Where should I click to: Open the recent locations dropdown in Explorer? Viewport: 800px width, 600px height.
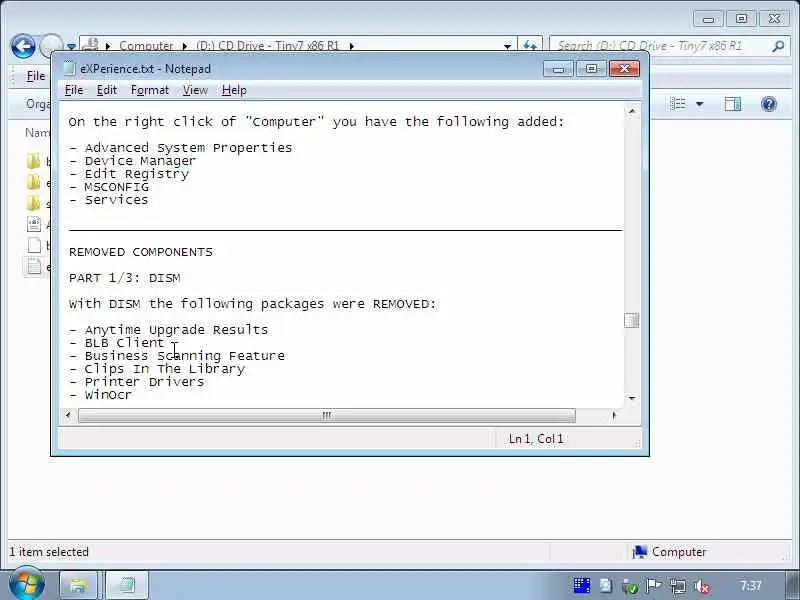(71, 46)
